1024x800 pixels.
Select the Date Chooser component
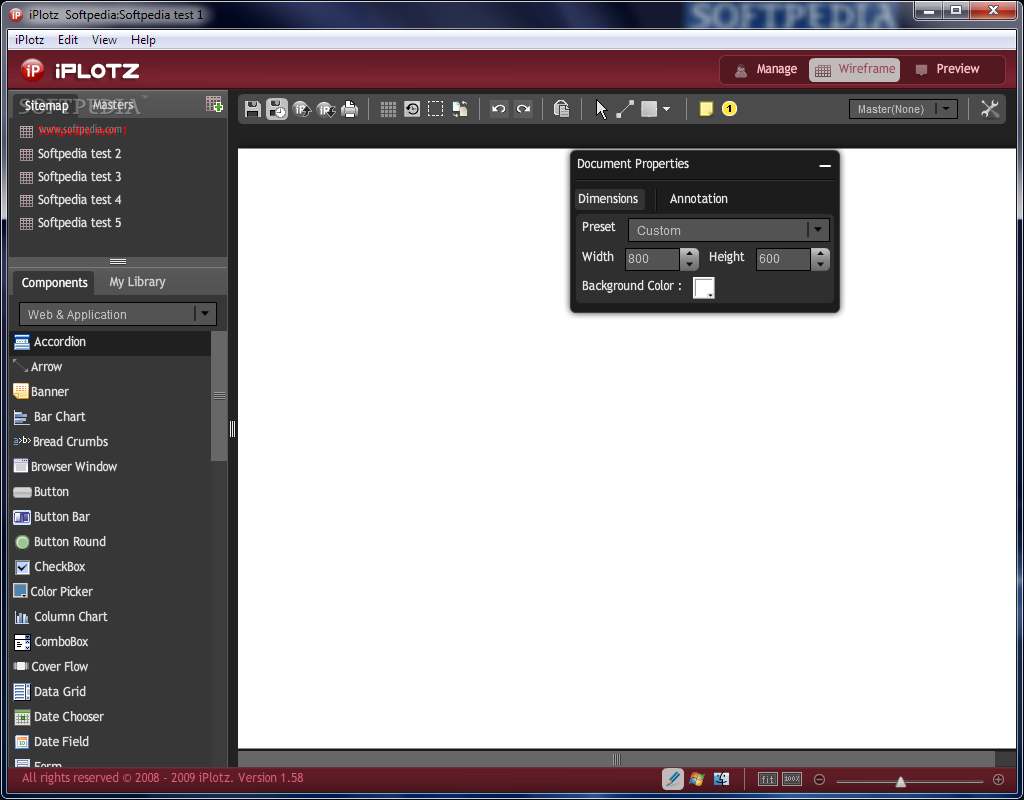coord(110,717)
